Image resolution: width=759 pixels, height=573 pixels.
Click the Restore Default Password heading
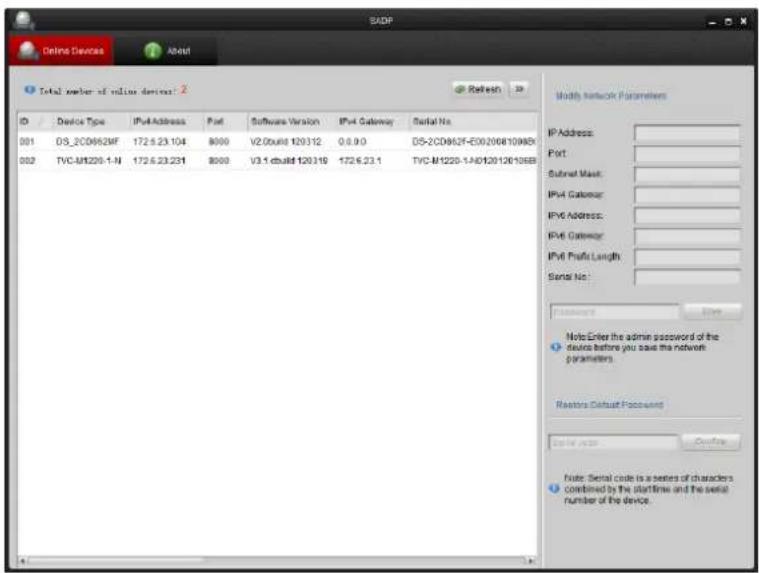pos(609,405)
